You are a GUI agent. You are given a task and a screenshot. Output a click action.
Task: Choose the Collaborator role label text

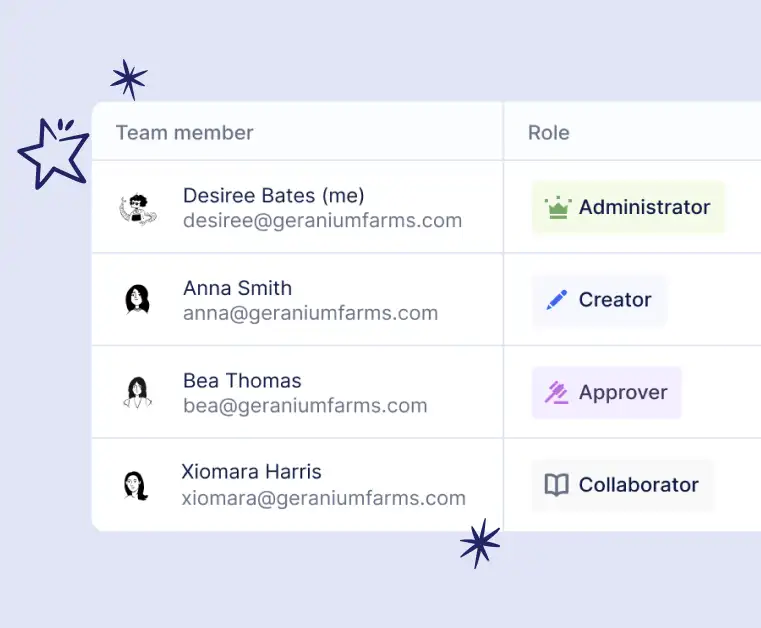(x=638, y=485)
